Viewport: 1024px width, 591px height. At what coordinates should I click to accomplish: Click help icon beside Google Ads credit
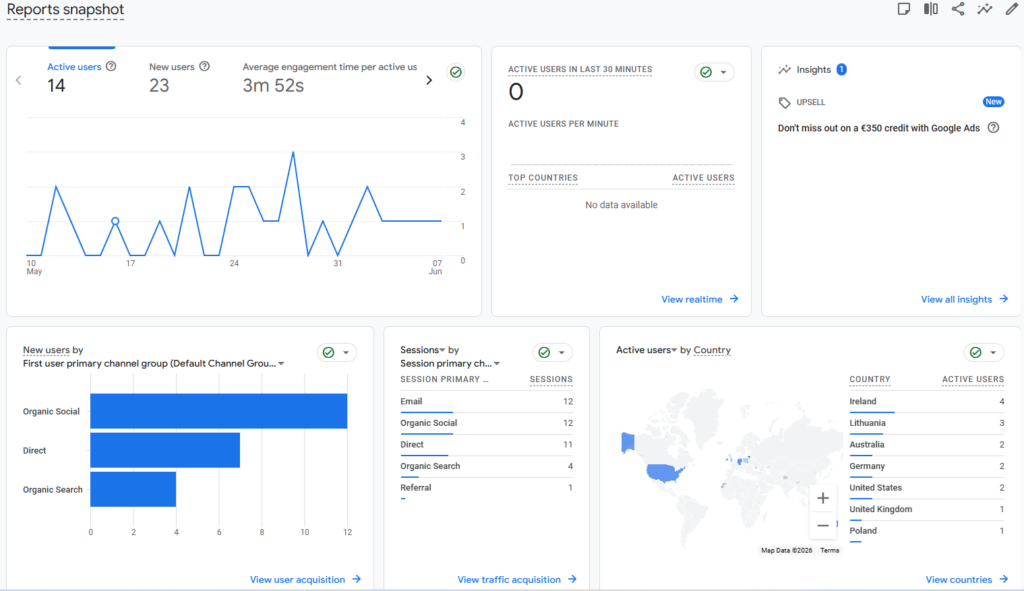993,128
